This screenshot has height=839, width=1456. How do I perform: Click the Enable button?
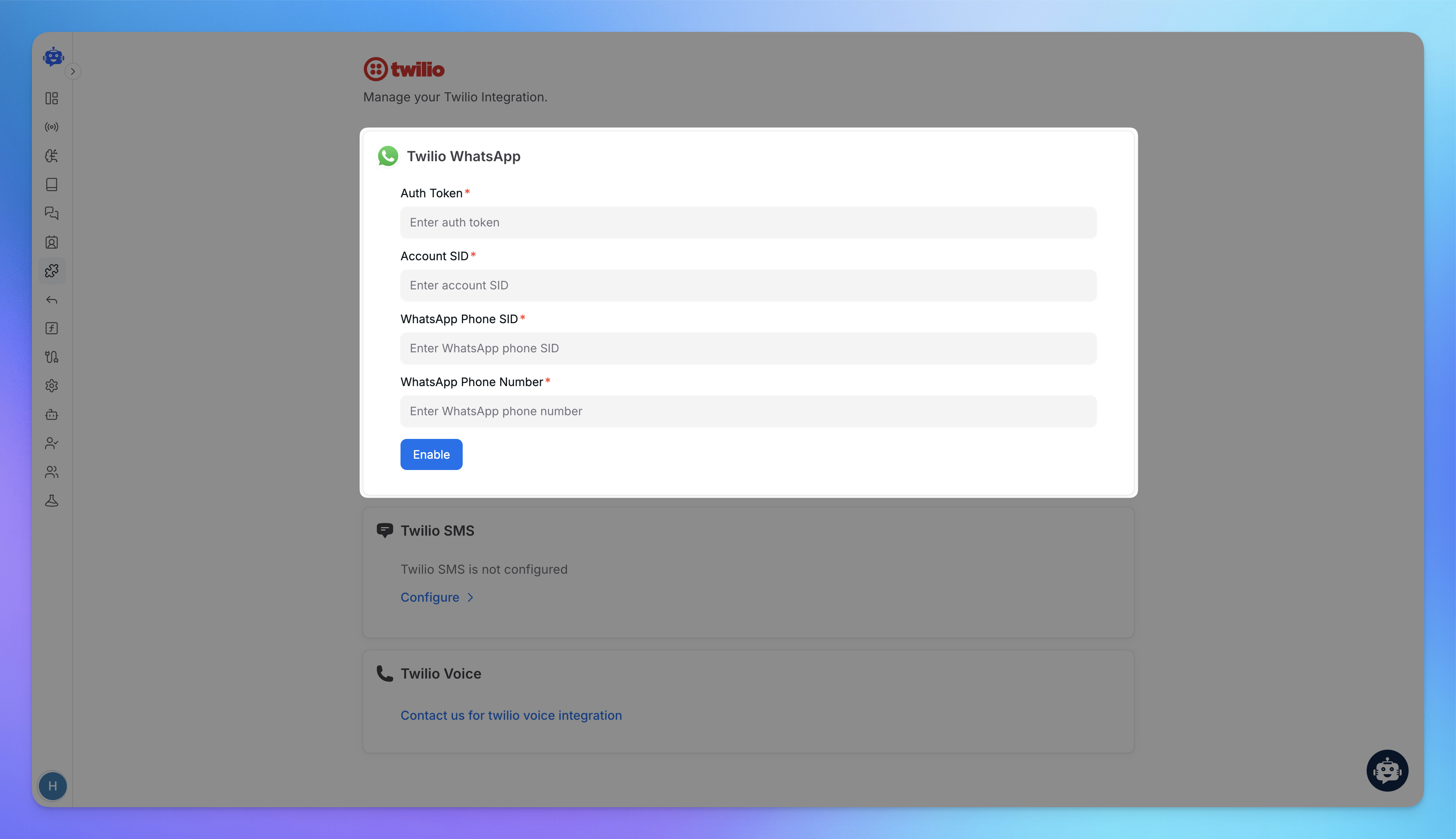click(x=432, y=454)
